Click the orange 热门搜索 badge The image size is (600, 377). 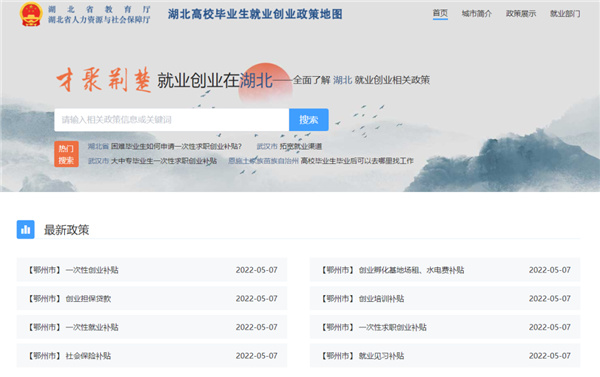[66, 154]
